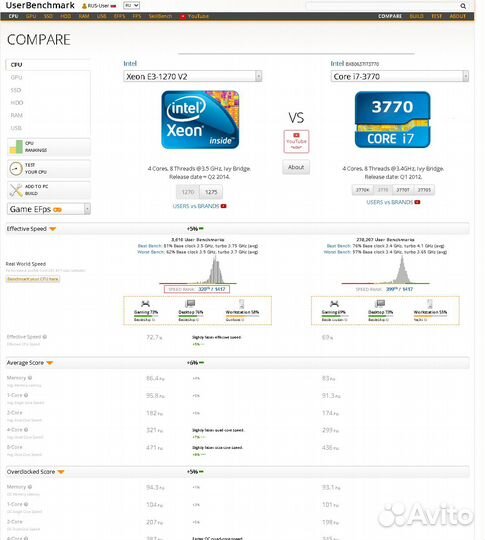Open the YouTube button below VS
This screenshot has width=485, height=540.
coord(296,141)
